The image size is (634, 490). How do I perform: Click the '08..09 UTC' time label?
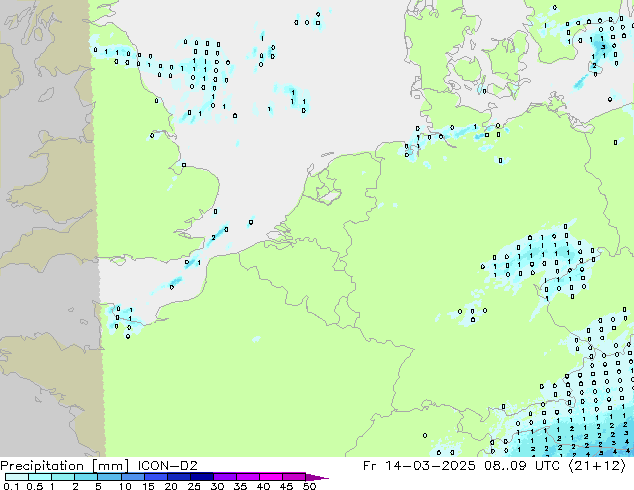(x=522, y=466)
